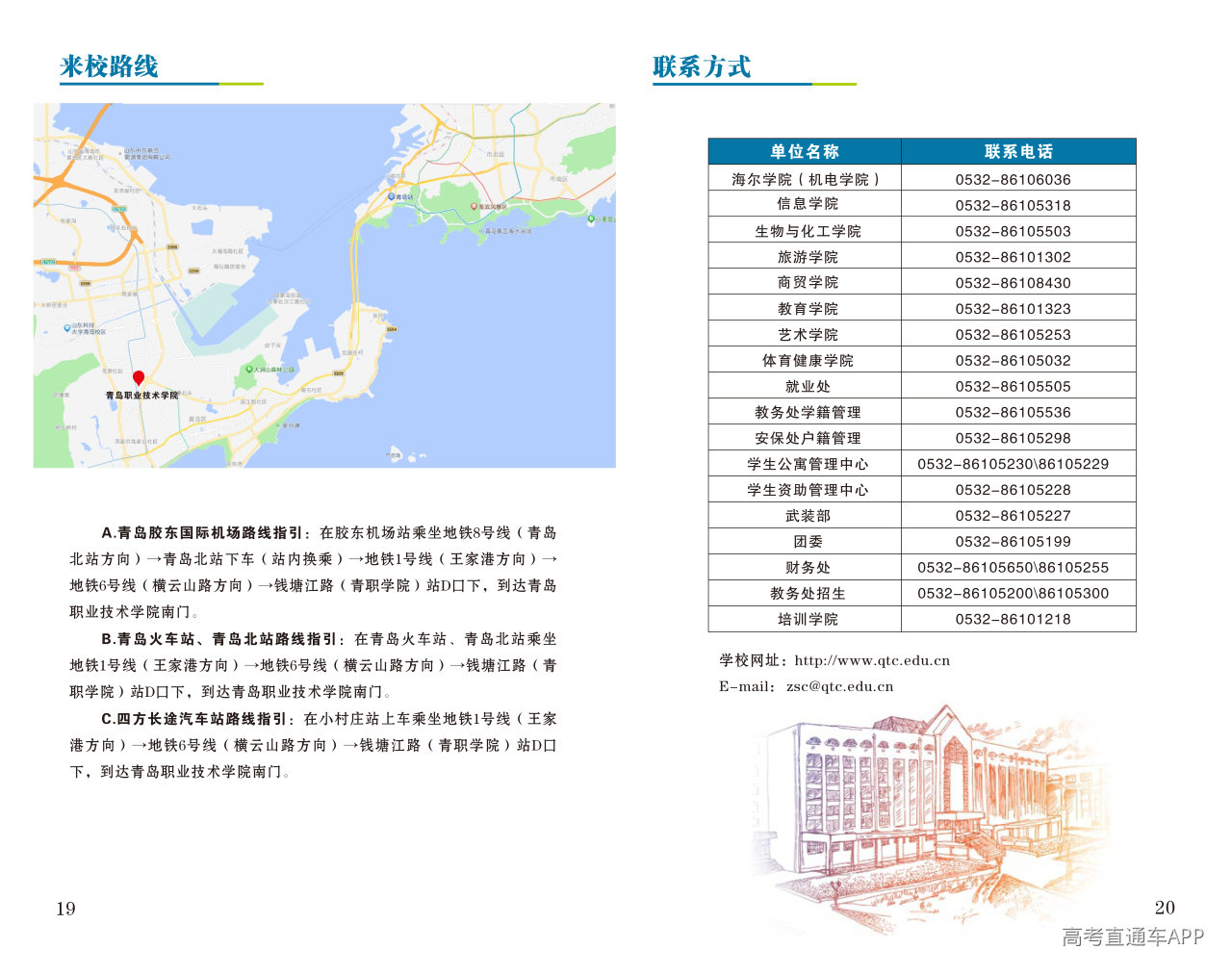Click the 教育学院 table cell
The height and width of the screenshot is (975, 1232).
pos(807,308)
